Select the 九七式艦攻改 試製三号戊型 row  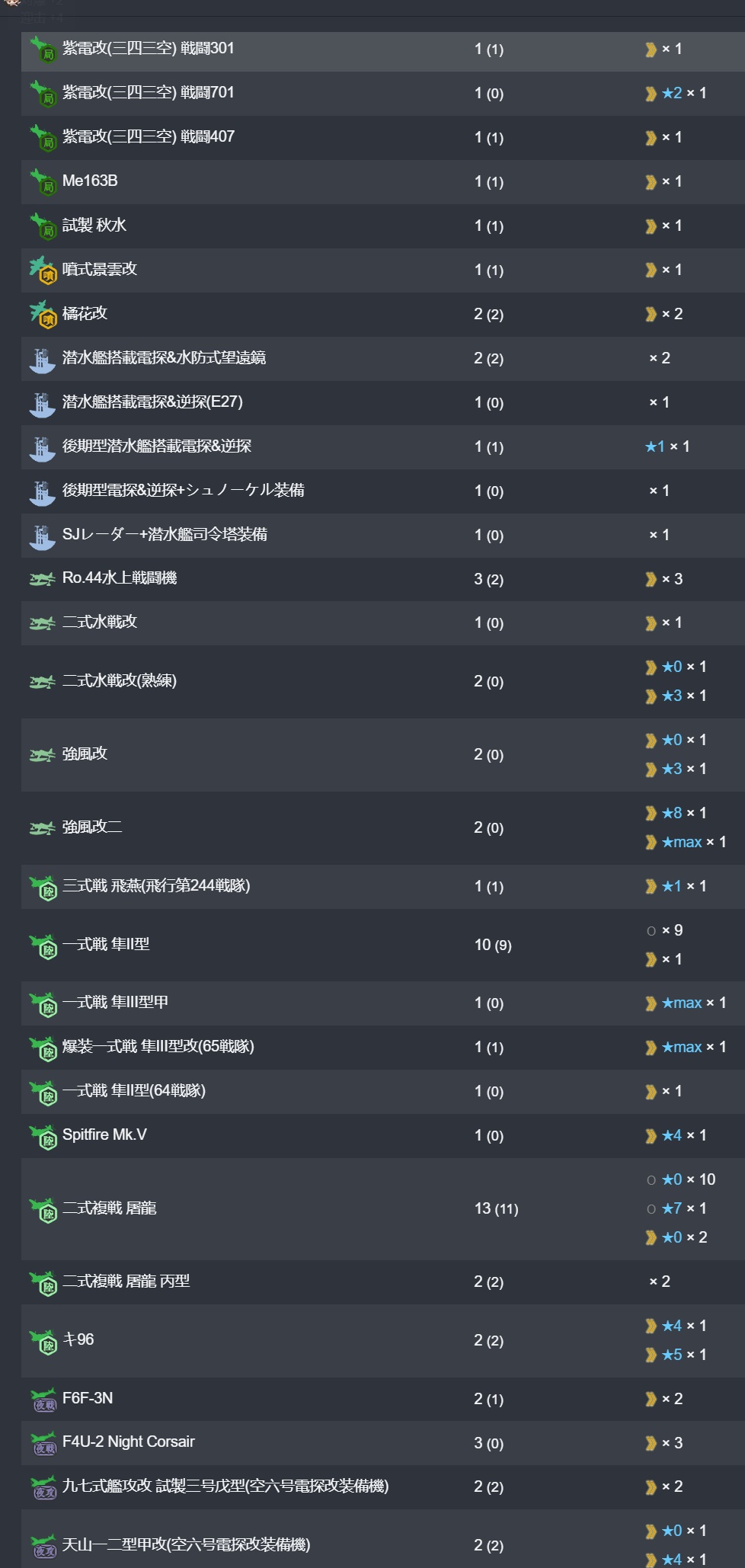[383, 1486]
